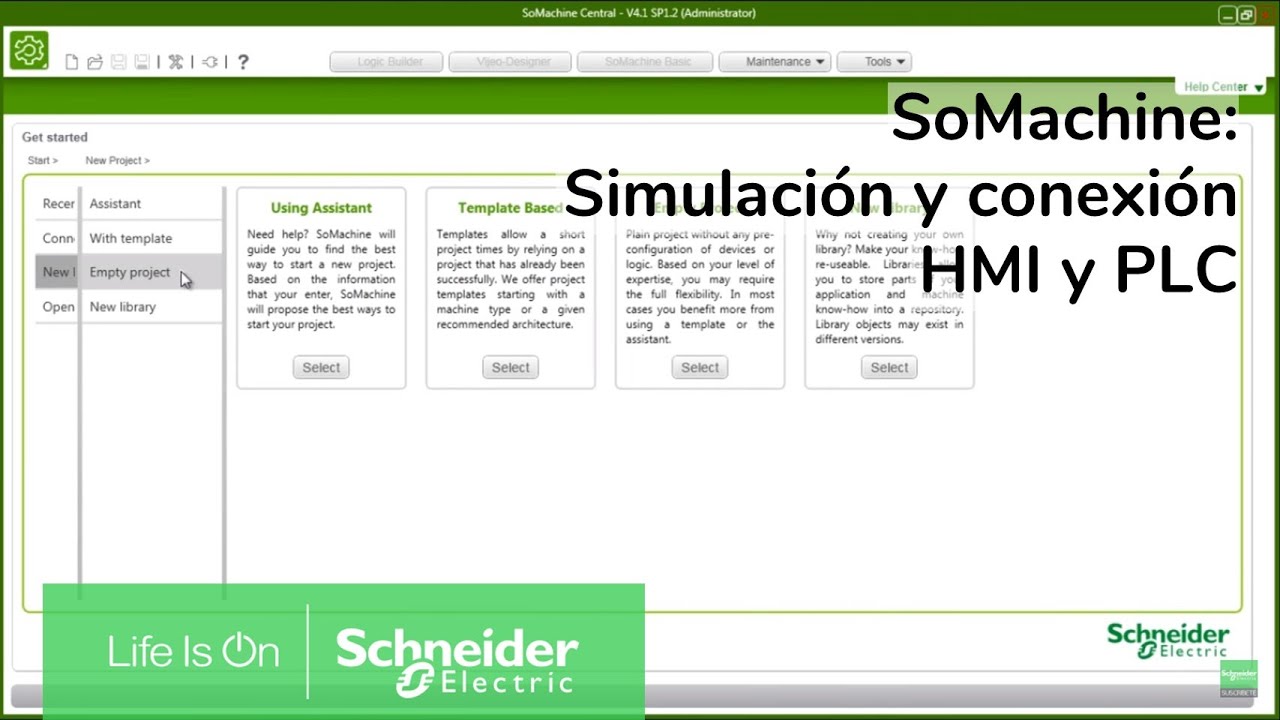Viewport: 1280px width, 720px height.
Task: Click the Get started heading
Action: tap(55, 137)
